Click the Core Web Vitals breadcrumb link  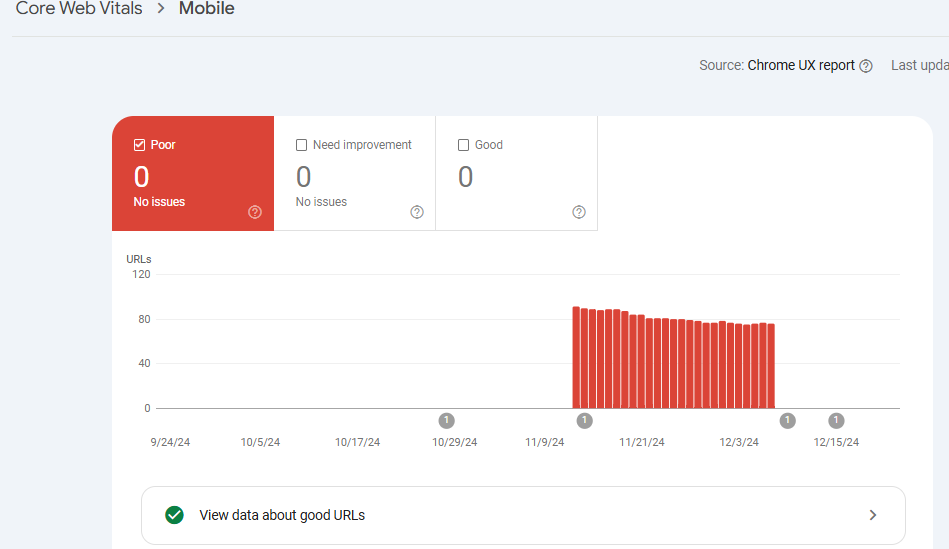(79, 8)
